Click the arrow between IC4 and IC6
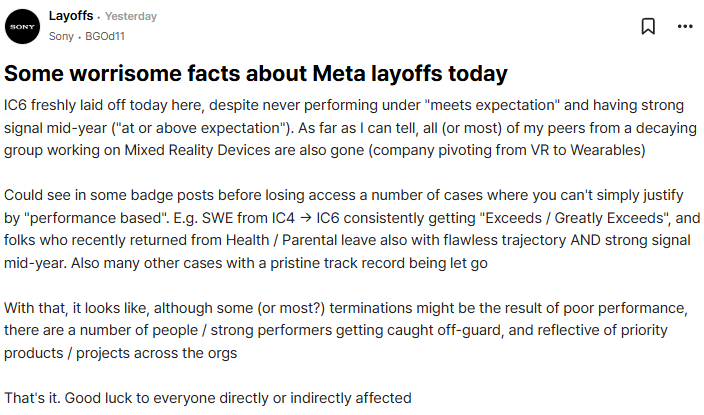Viewport: 704px width, 415px height. point(306,218)
